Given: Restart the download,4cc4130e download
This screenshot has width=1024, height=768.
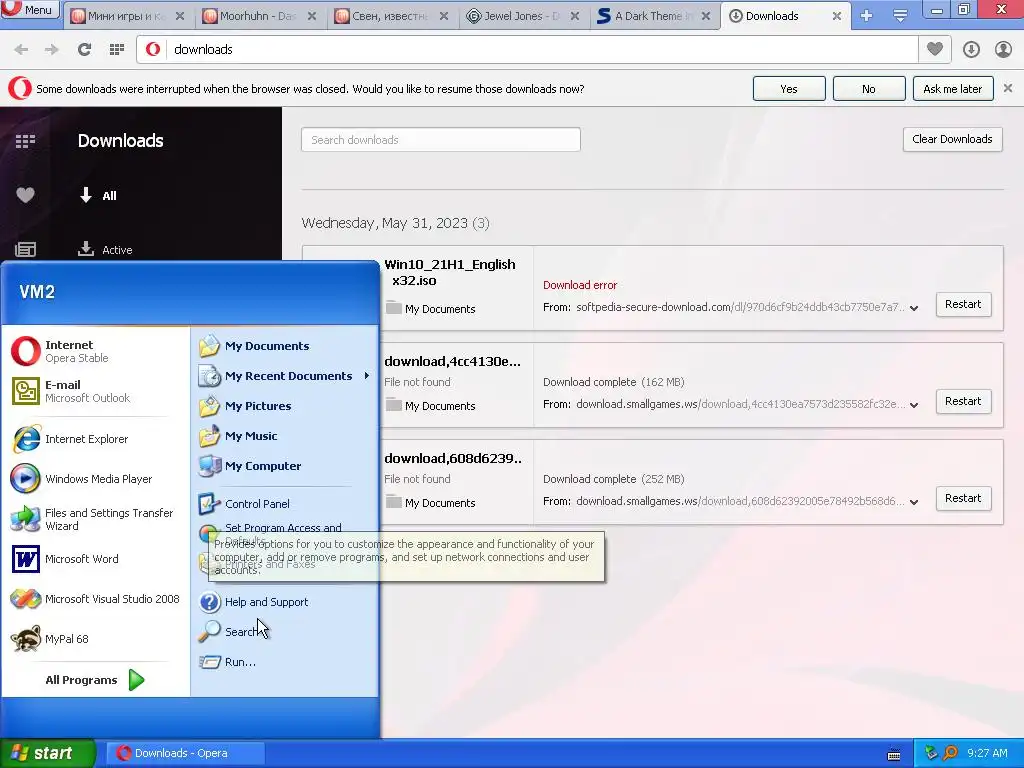Looking at the screenshot, I should coord(963,402).
